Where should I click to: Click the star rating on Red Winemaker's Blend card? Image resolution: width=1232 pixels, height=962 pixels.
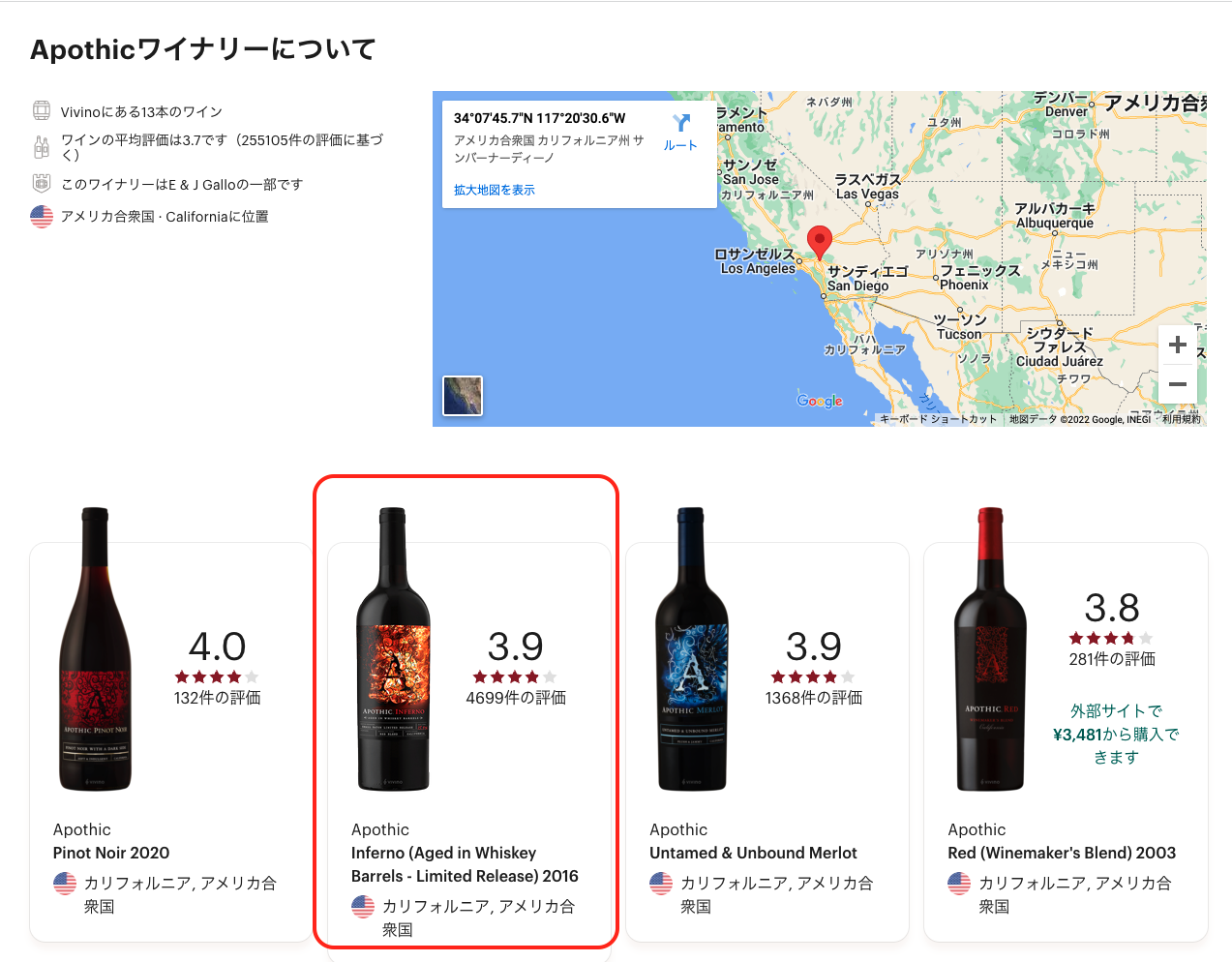coord(1111,638)
